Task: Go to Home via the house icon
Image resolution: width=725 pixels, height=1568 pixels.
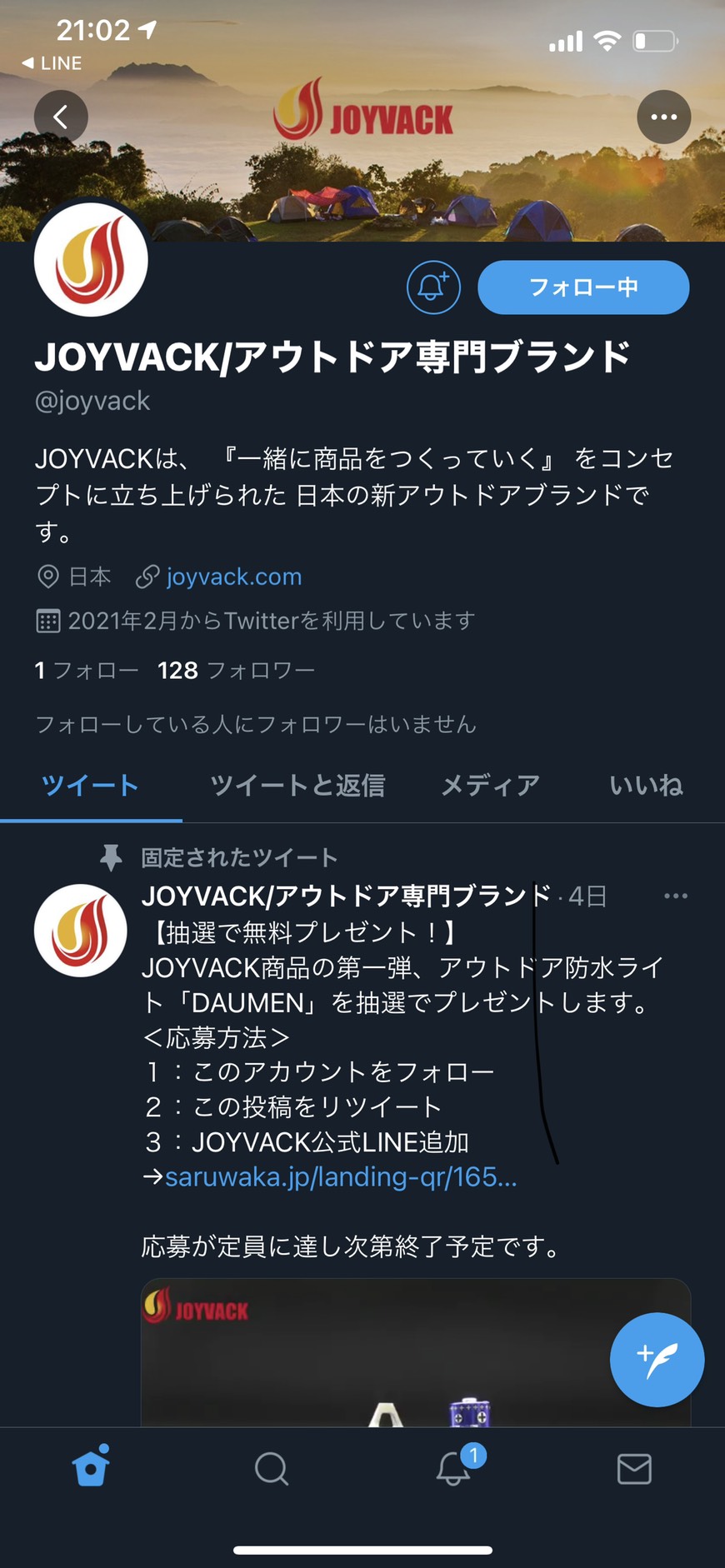Action: (x=91, y=1468)
